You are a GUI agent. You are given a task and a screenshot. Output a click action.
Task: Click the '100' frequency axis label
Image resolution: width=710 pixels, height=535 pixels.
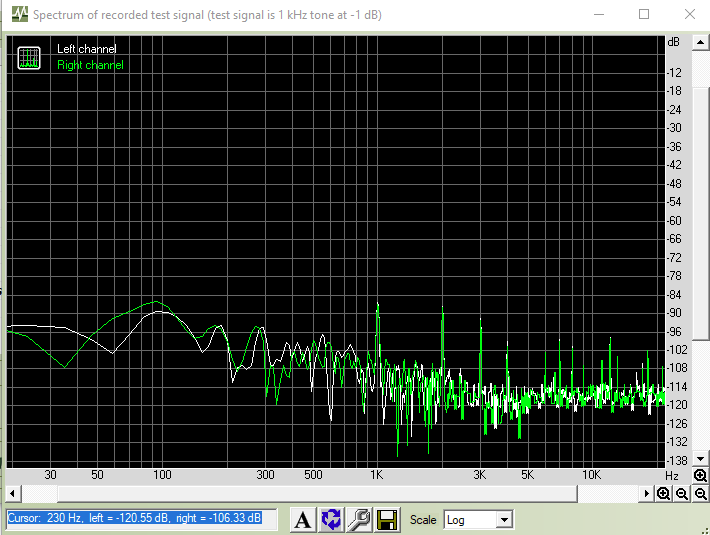tap(162, 475)
